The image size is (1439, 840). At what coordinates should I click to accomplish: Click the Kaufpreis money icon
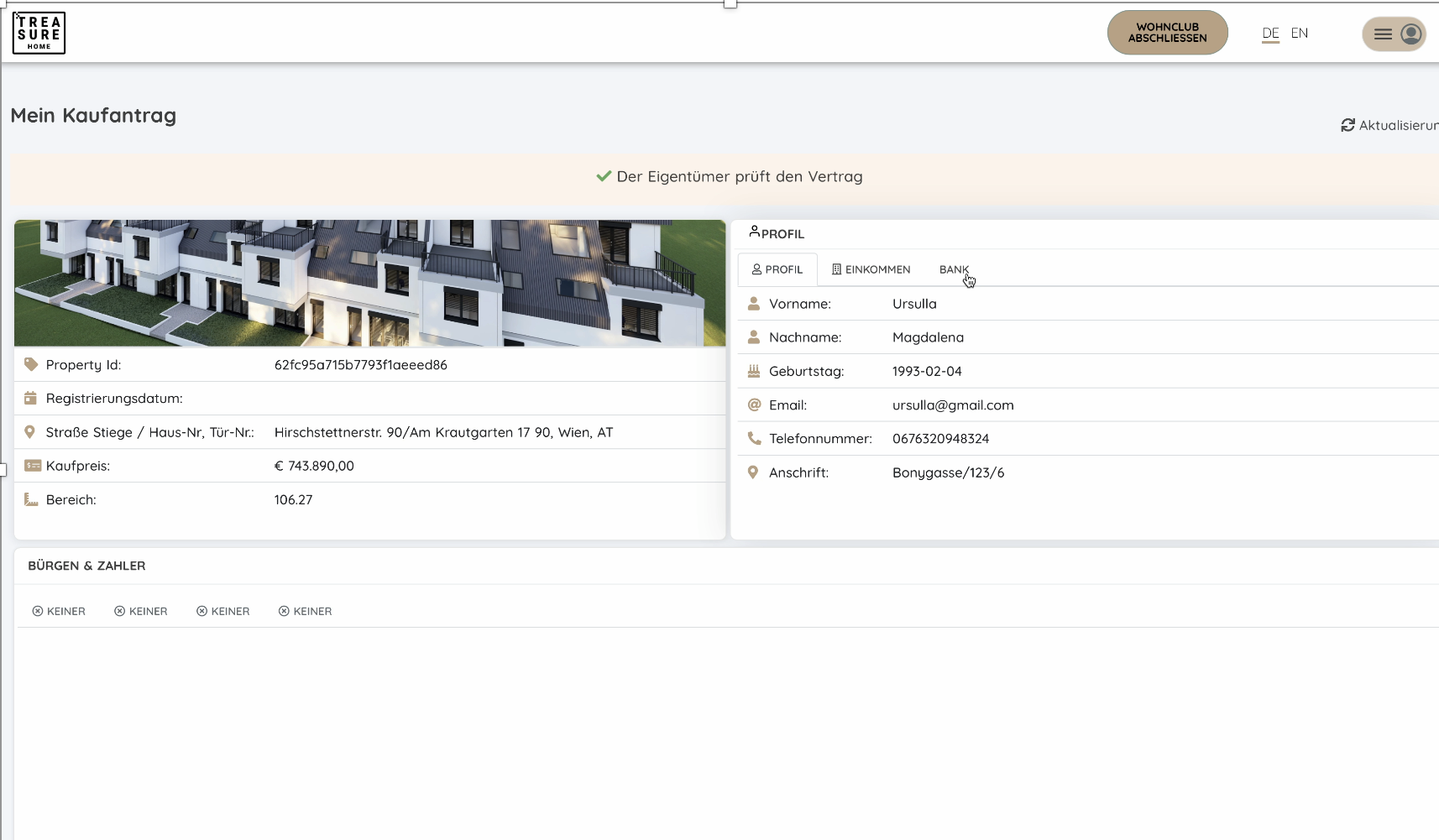coord(33,466)
